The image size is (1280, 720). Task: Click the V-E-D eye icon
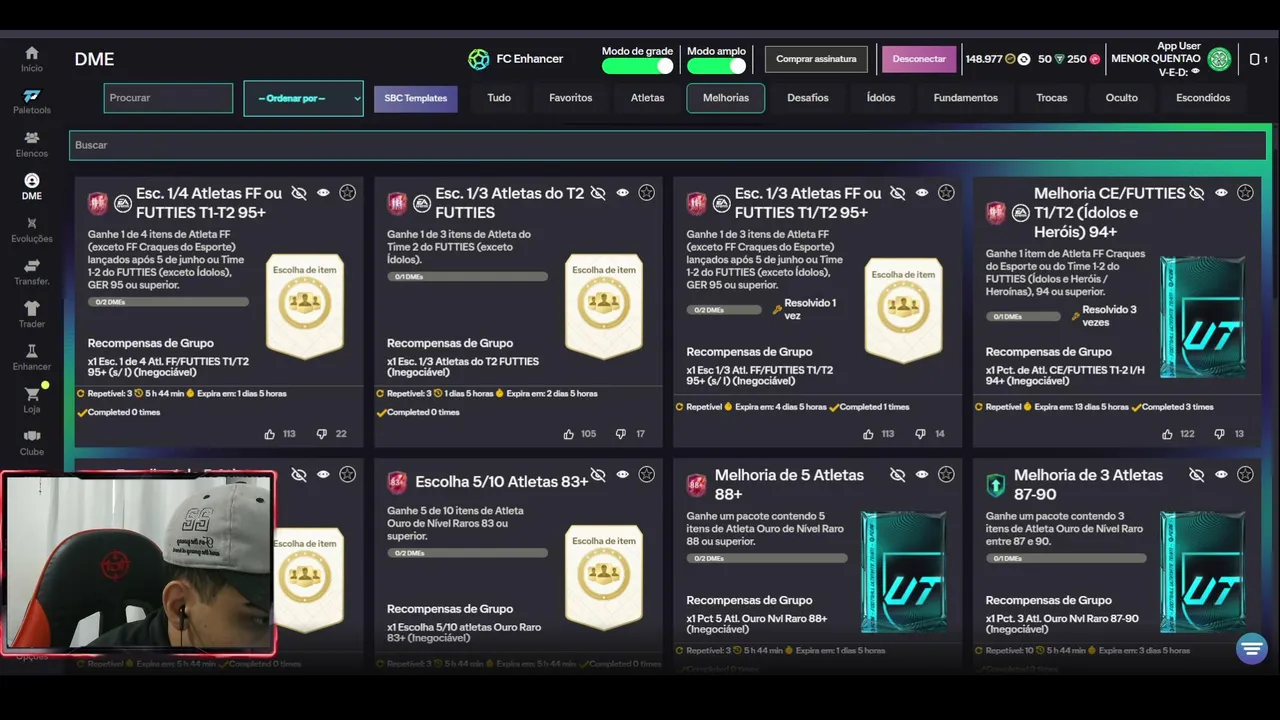[x=1196, y=72]
